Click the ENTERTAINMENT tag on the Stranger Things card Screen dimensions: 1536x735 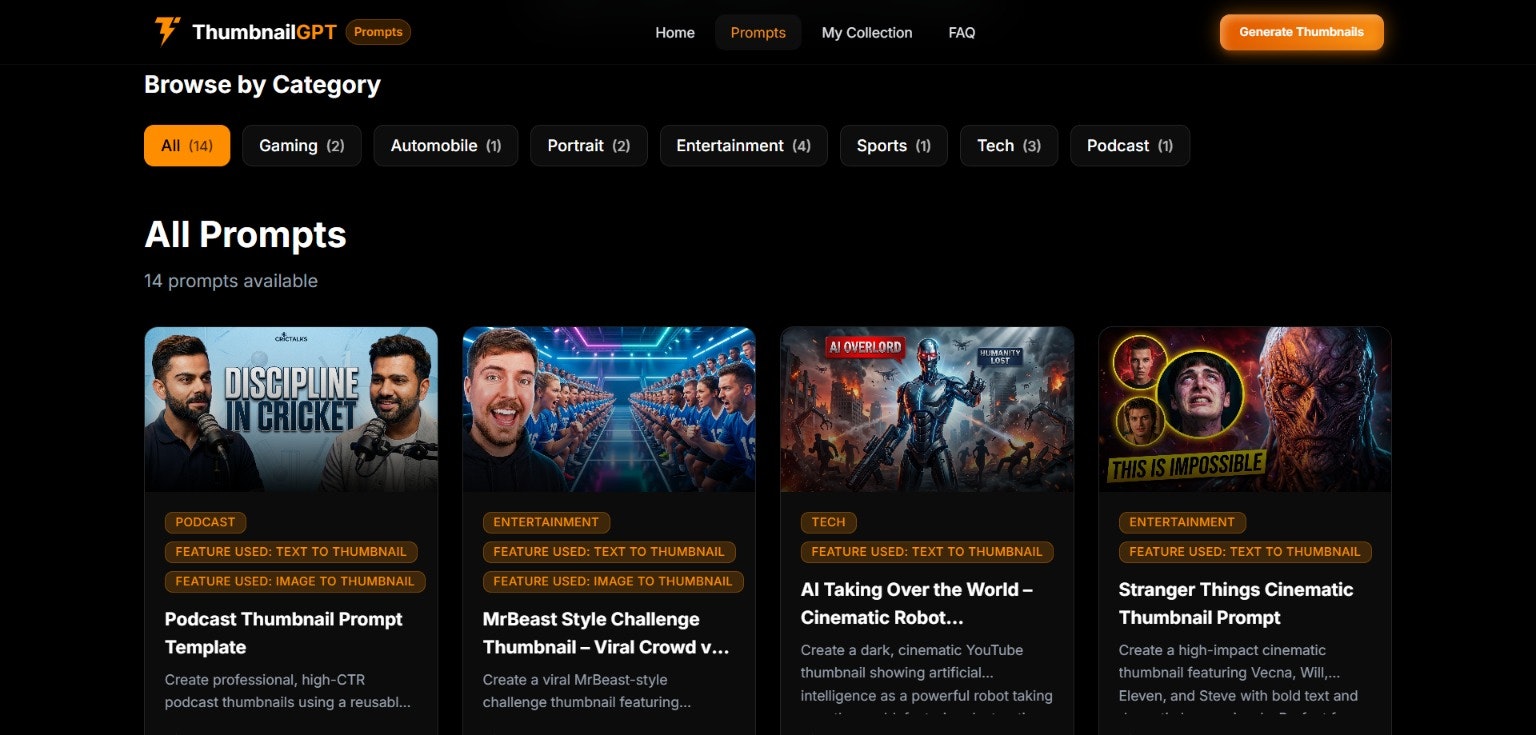click(x=1182, y=521)
